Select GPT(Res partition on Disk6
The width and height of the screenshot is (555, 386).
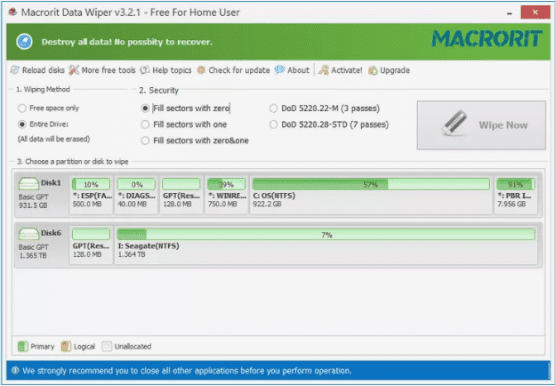(x=91, y=246)
